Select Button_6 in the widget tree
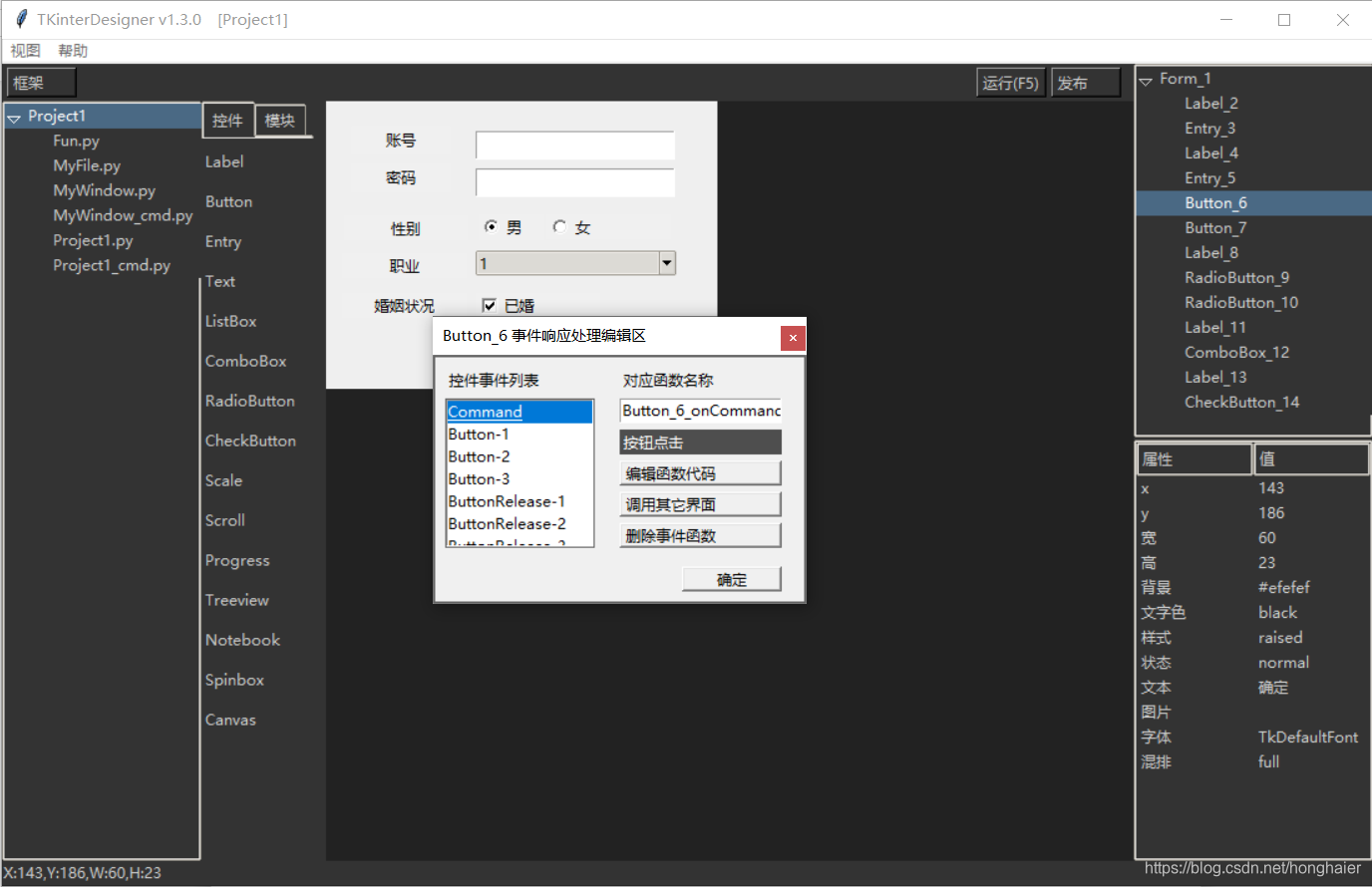 pyautogui.click(x=1215, y=203)
